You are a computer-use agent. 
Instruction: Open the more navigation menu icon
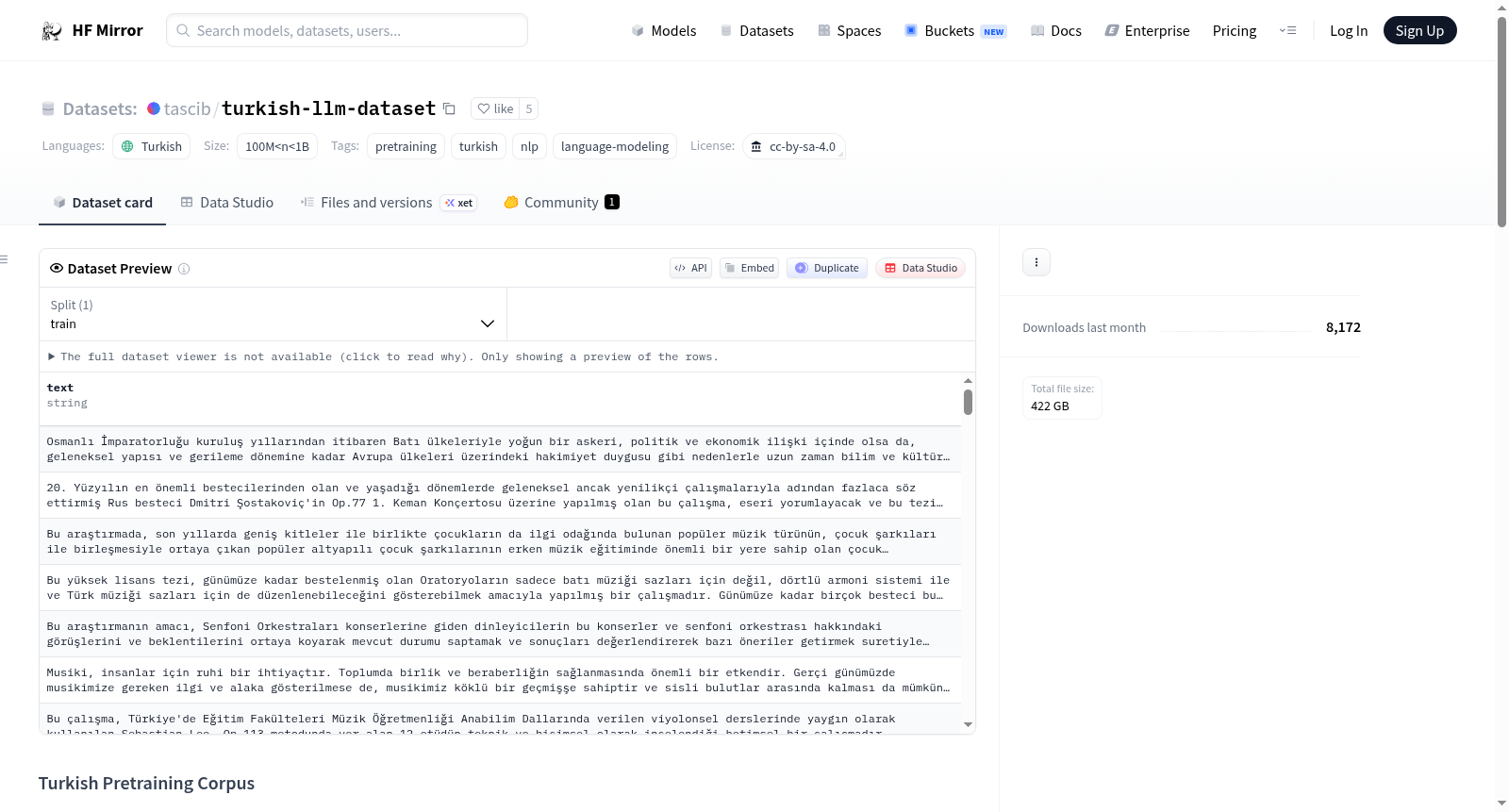(x=1287, y=31)
